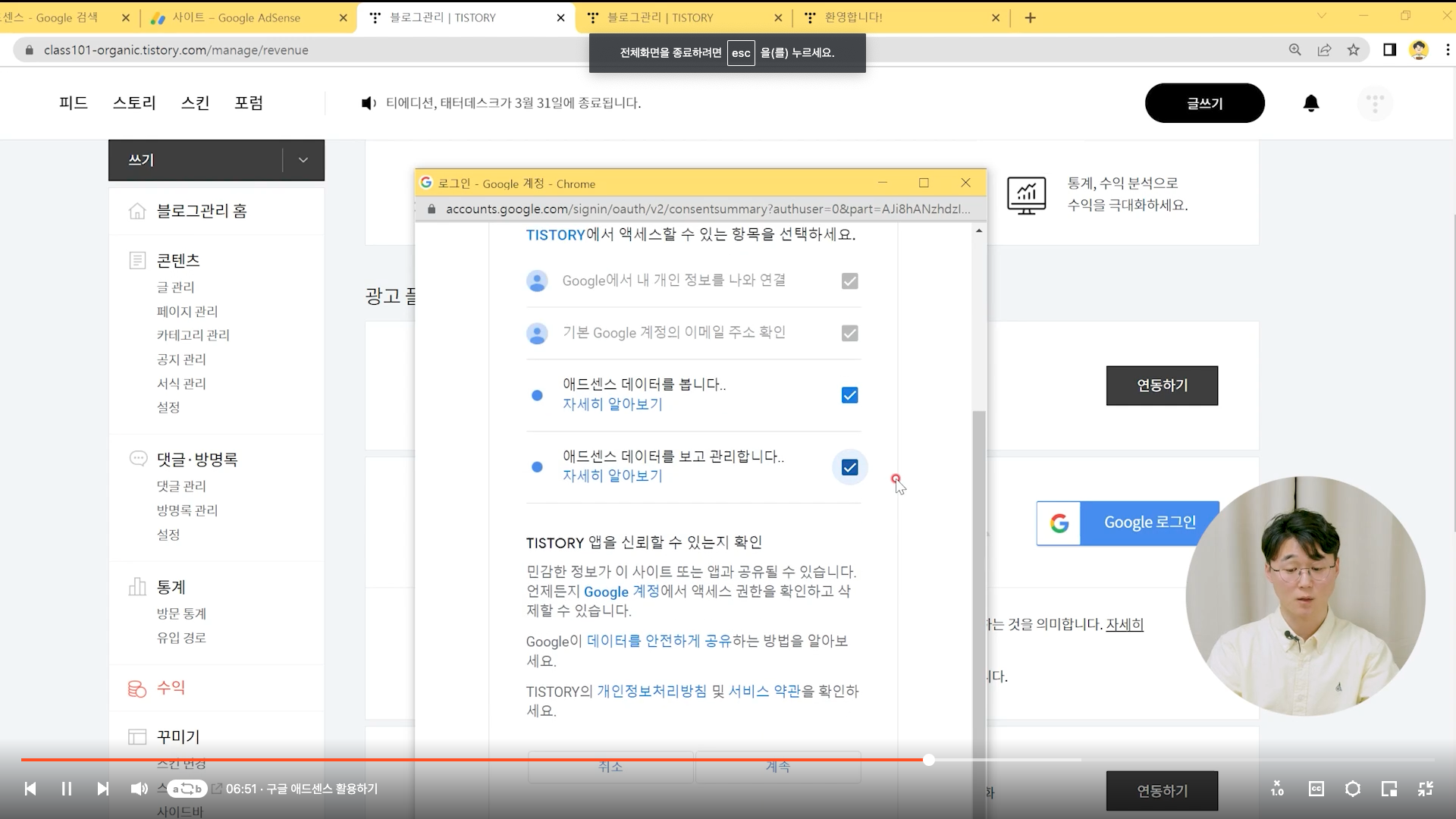1456x819 pixels.
Task: Change playback speed 1.0 control
Action: click(x=1278, y=789)
